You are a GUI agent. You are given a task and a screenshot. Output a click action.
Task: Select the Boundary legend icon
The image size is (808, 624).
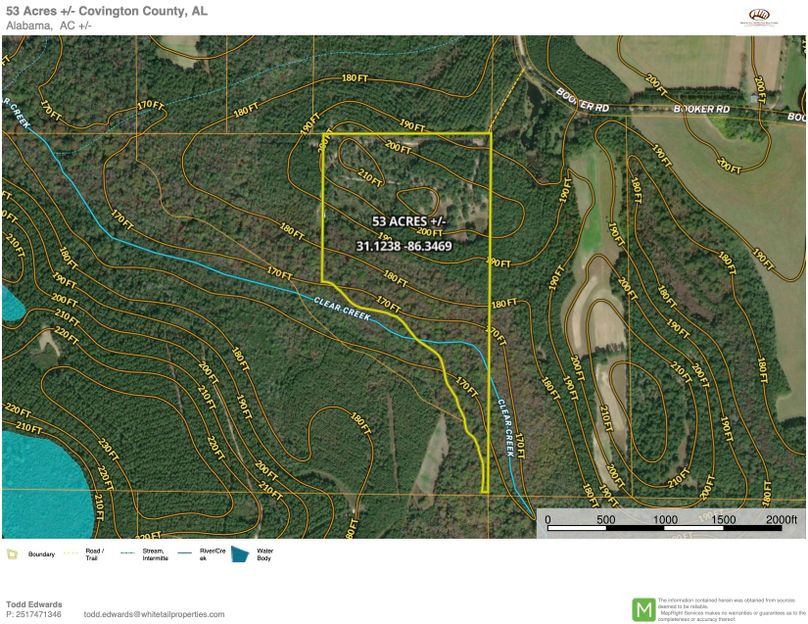(x=12, y=553)
